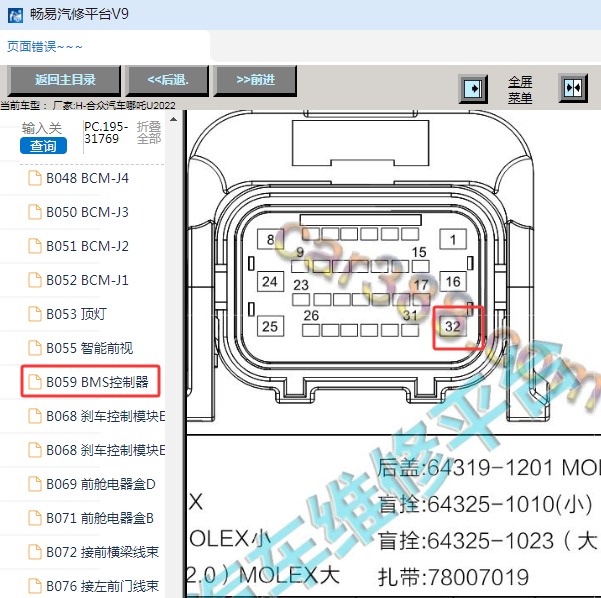Click document icon beside B050 BCM-J3
The image size is (601, 598).
(35, 212)
